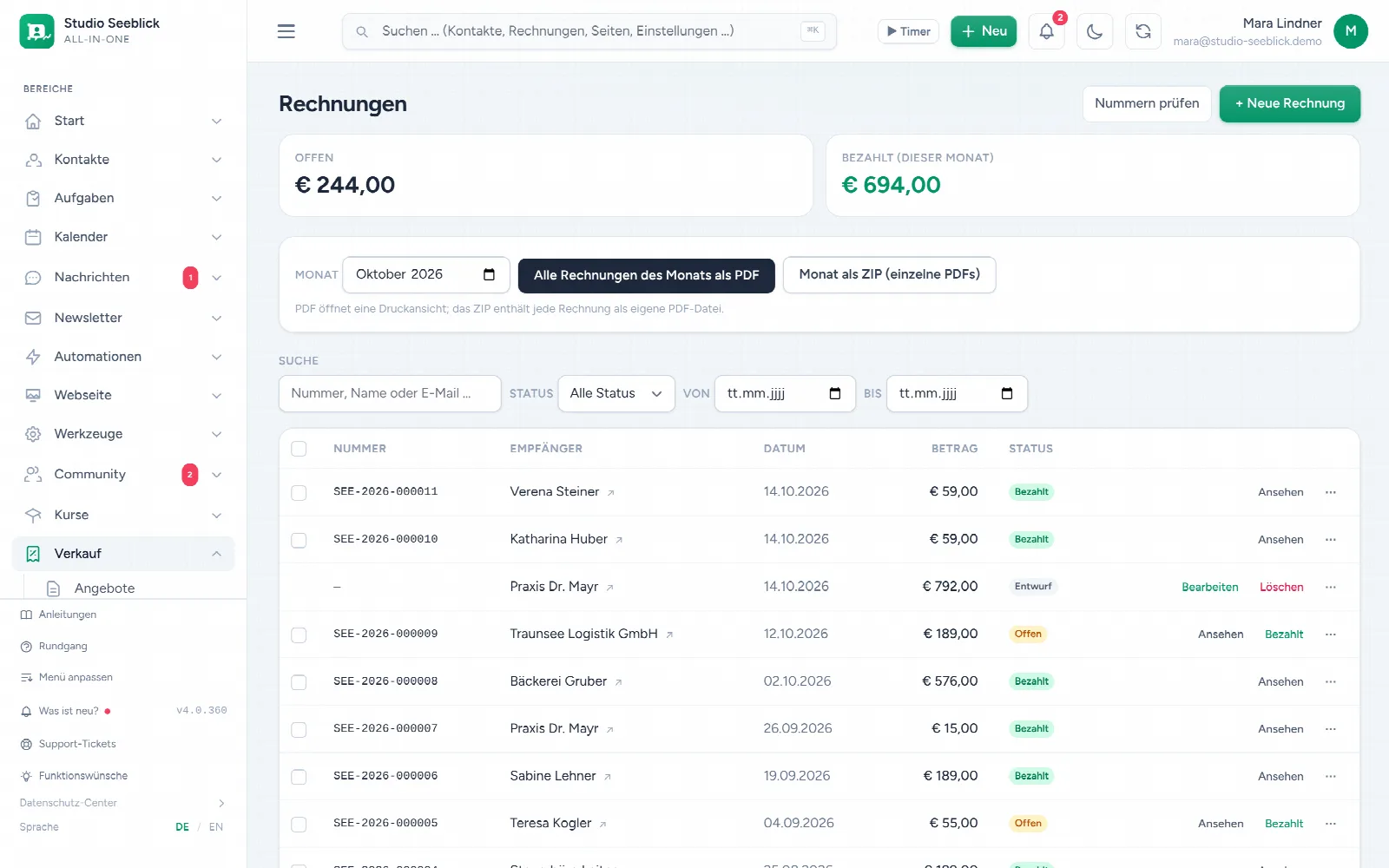Open calendar picker in Bis date field

click(x=1007, y=393)
